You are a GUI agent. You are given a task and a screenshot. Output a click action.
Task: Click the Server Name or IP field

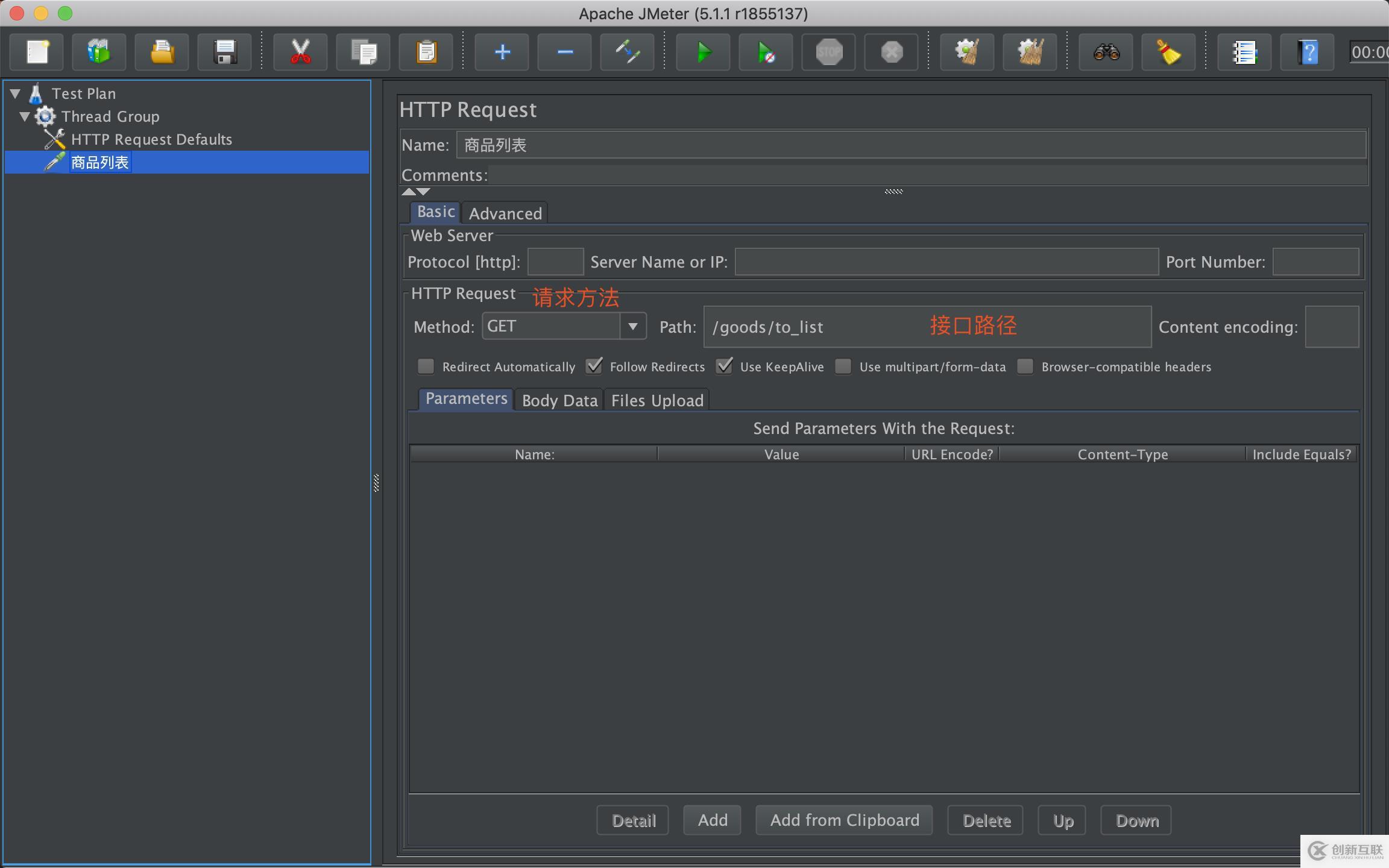tap(946, 262)
